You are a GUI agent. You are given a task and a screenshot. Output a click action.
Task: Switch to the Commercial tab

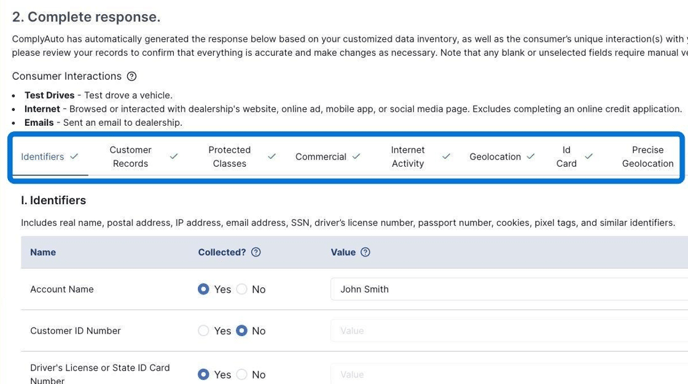click(x=321, y=157)
